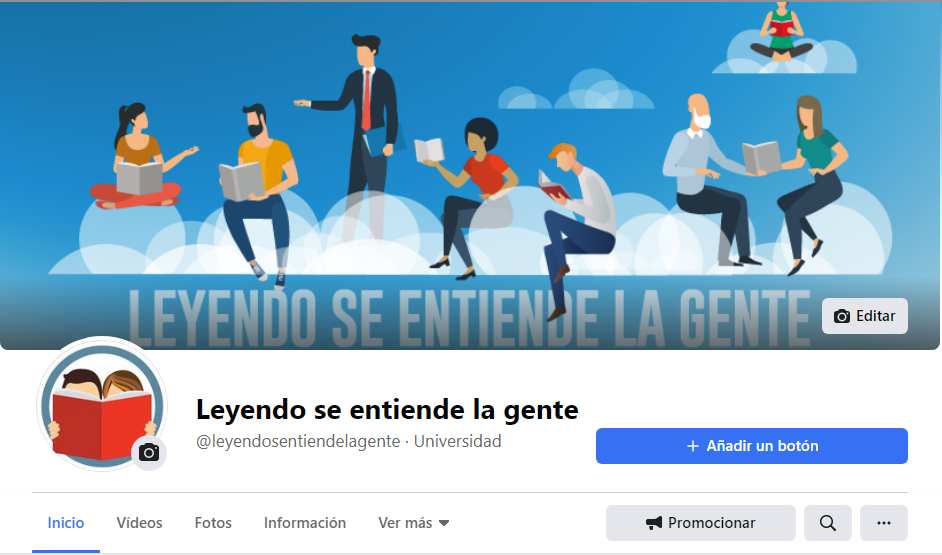This screenshot has width=942, height=555.
Task: Open the Vídeos tab
Action: pyautogui.click(x=139, y=523)
